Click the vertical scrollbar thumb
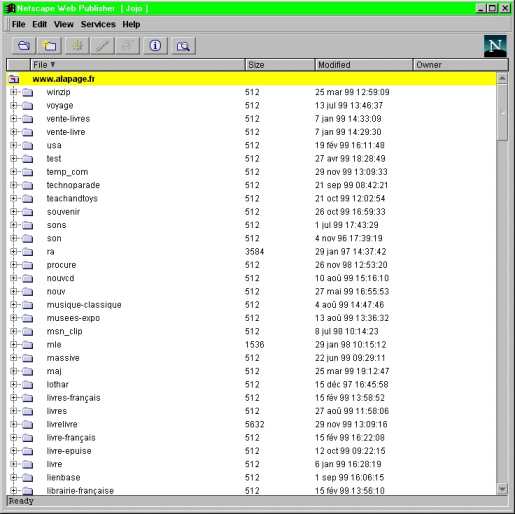515x514 pixels. [x=502, y=112]
